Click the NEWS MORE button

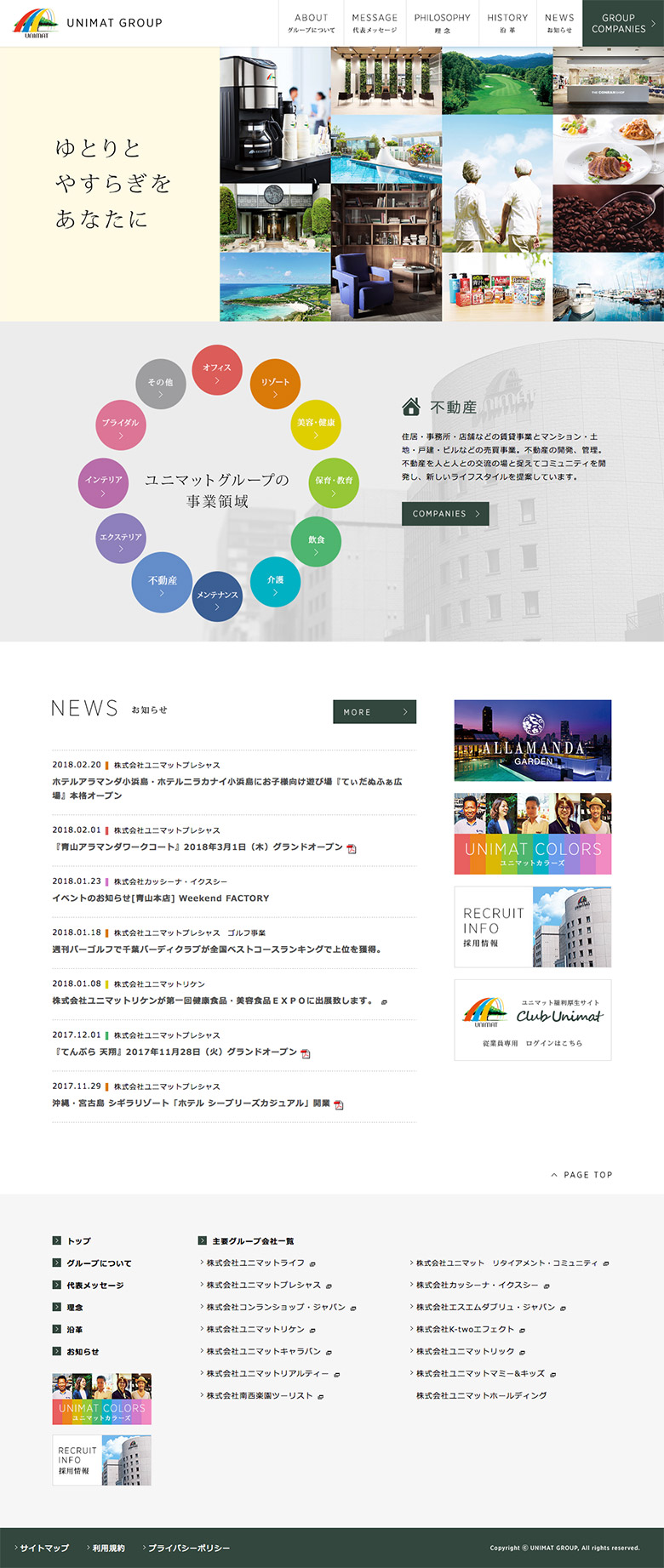[374, 712]
